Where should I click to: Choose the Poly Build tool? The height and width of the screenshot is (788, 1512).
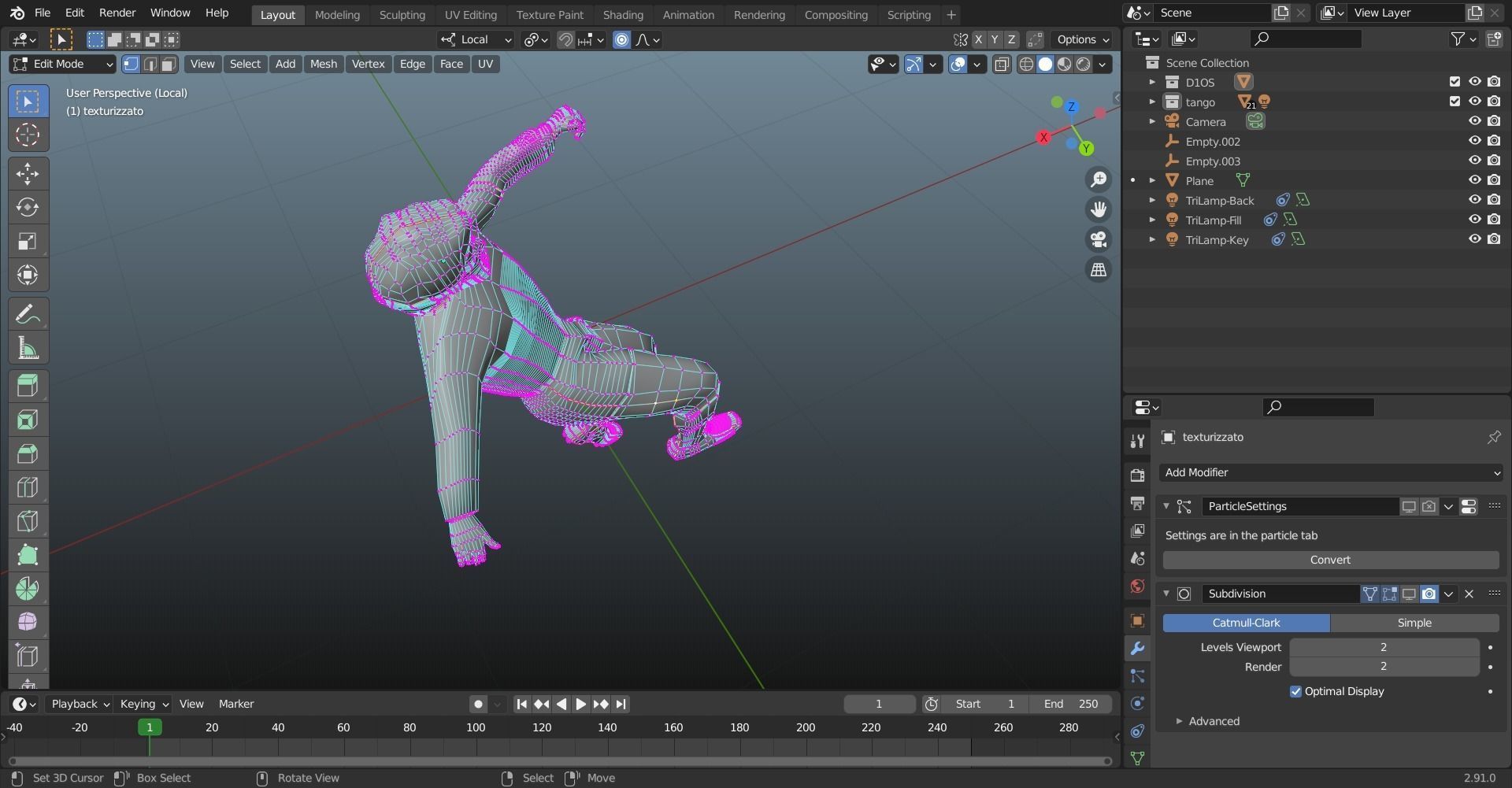pyautogui.click(x=28, y=555)
